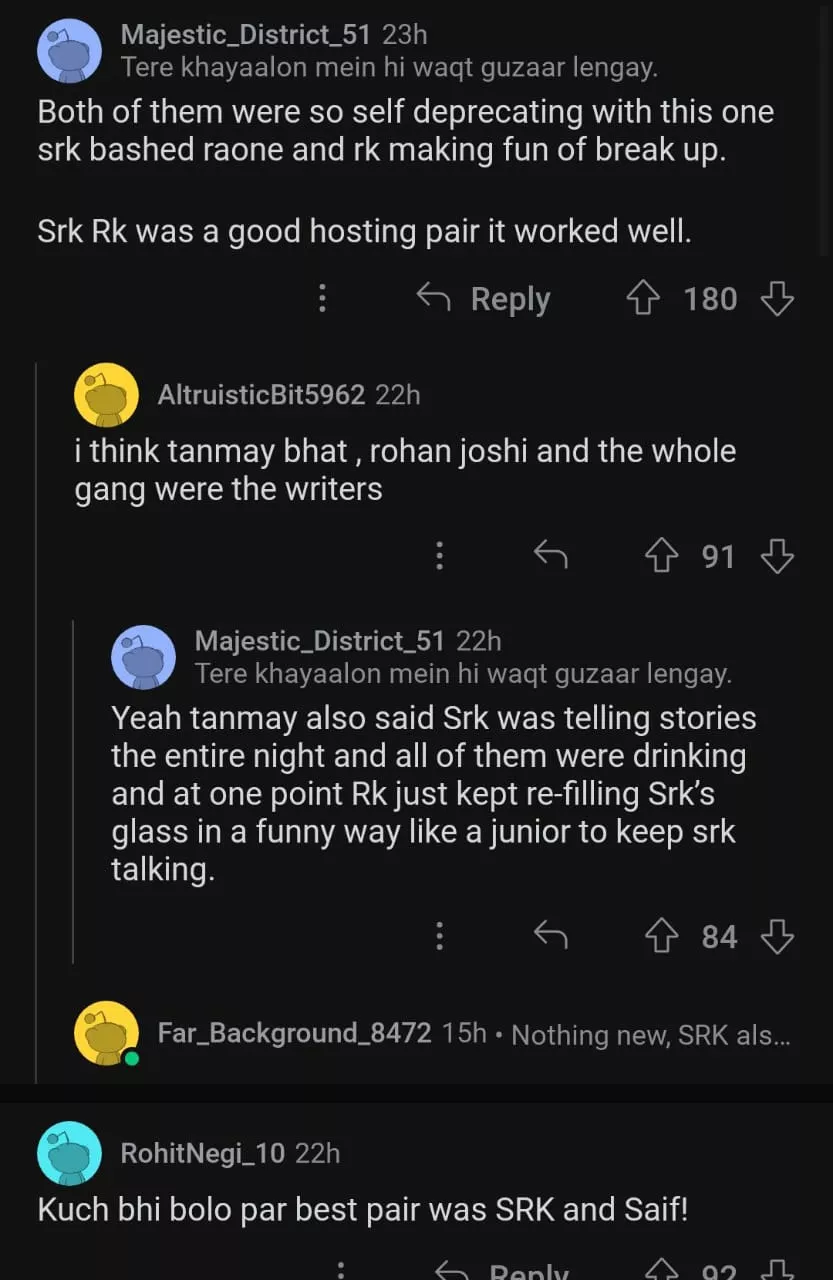
Task: Open Majestic_District_51's profile from top comment
Action: [245, 35]
